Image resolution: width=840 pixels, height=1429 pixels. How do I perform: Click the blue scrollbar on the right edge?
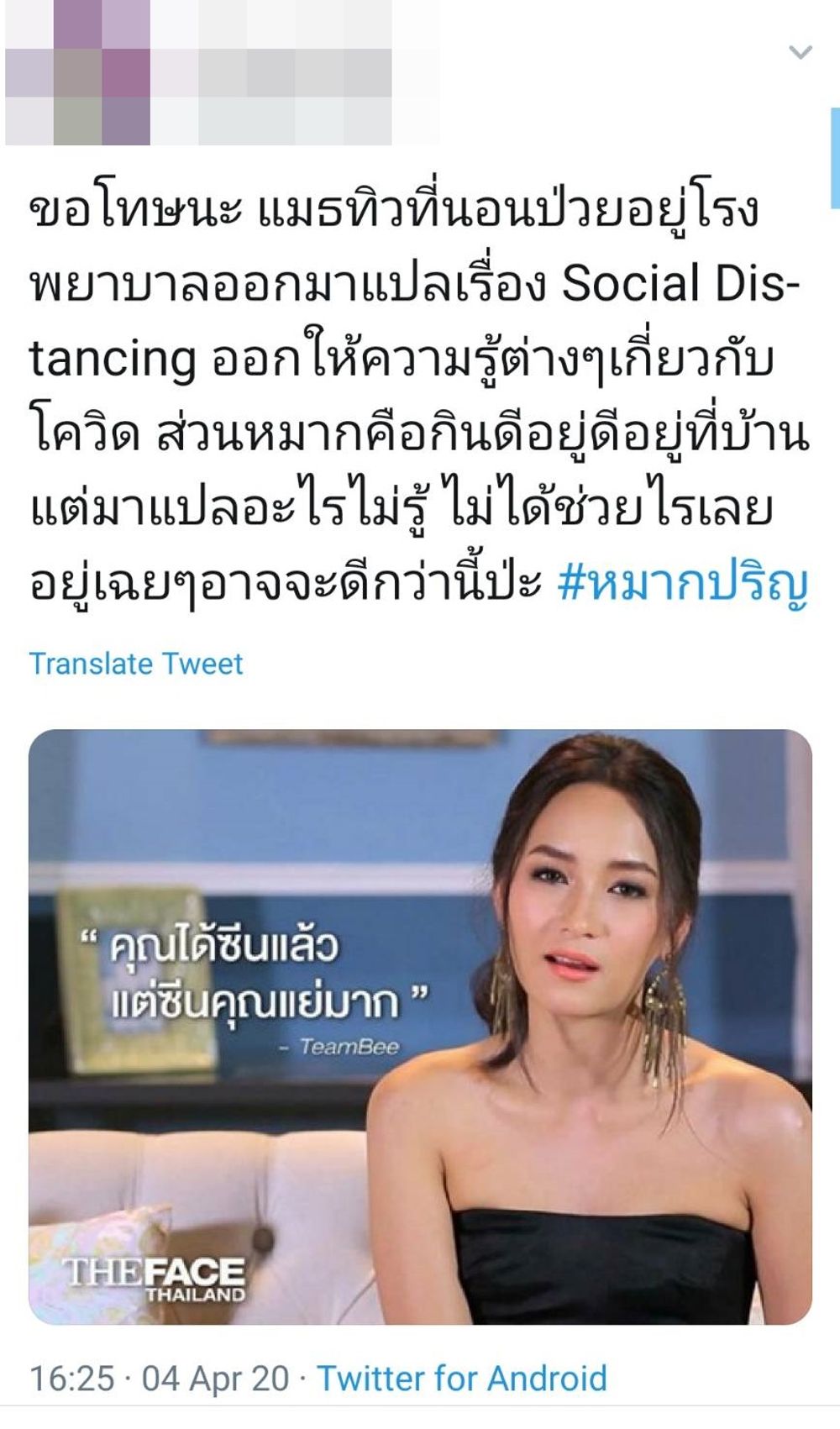click(835, 158)
